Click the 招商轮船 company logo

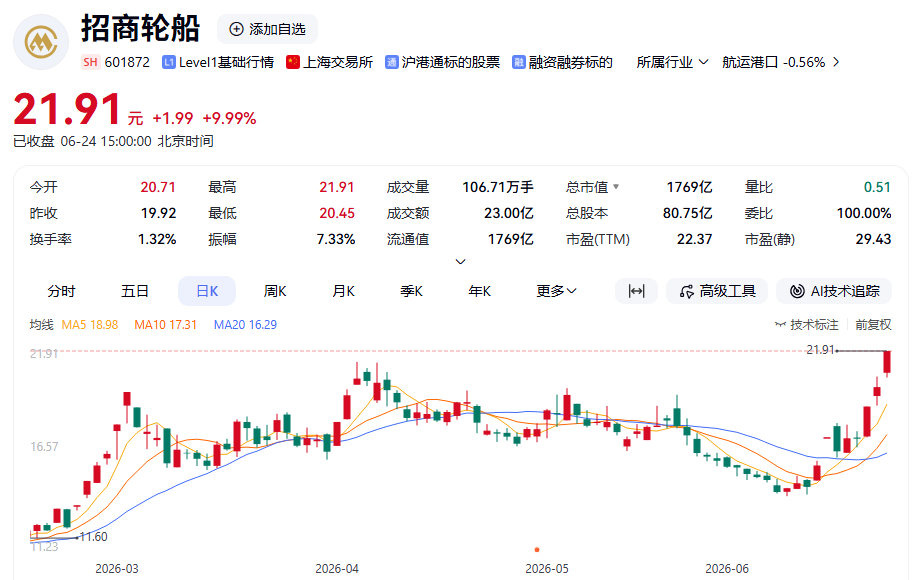[41, 42]
